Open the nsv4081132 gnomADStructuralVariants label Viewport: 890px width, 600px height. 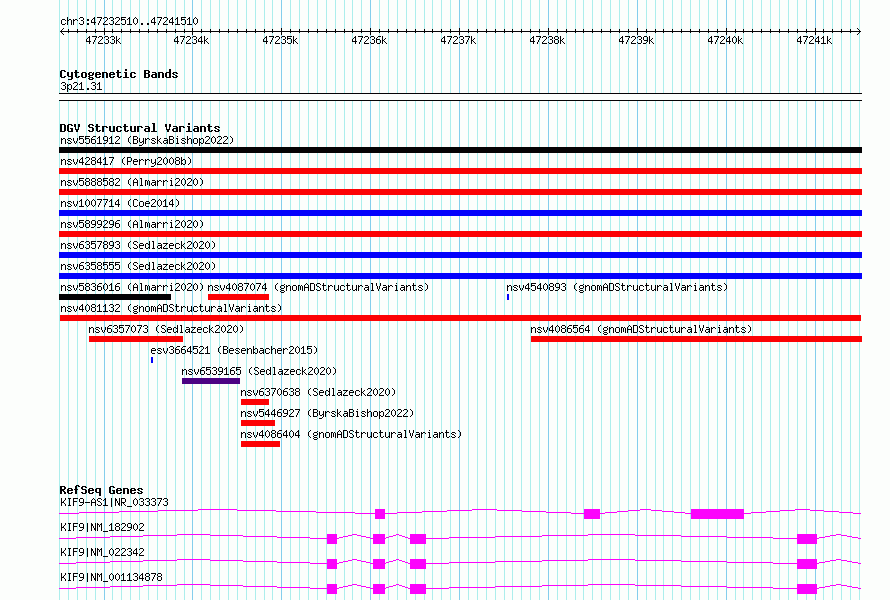[x=171, y=308]
